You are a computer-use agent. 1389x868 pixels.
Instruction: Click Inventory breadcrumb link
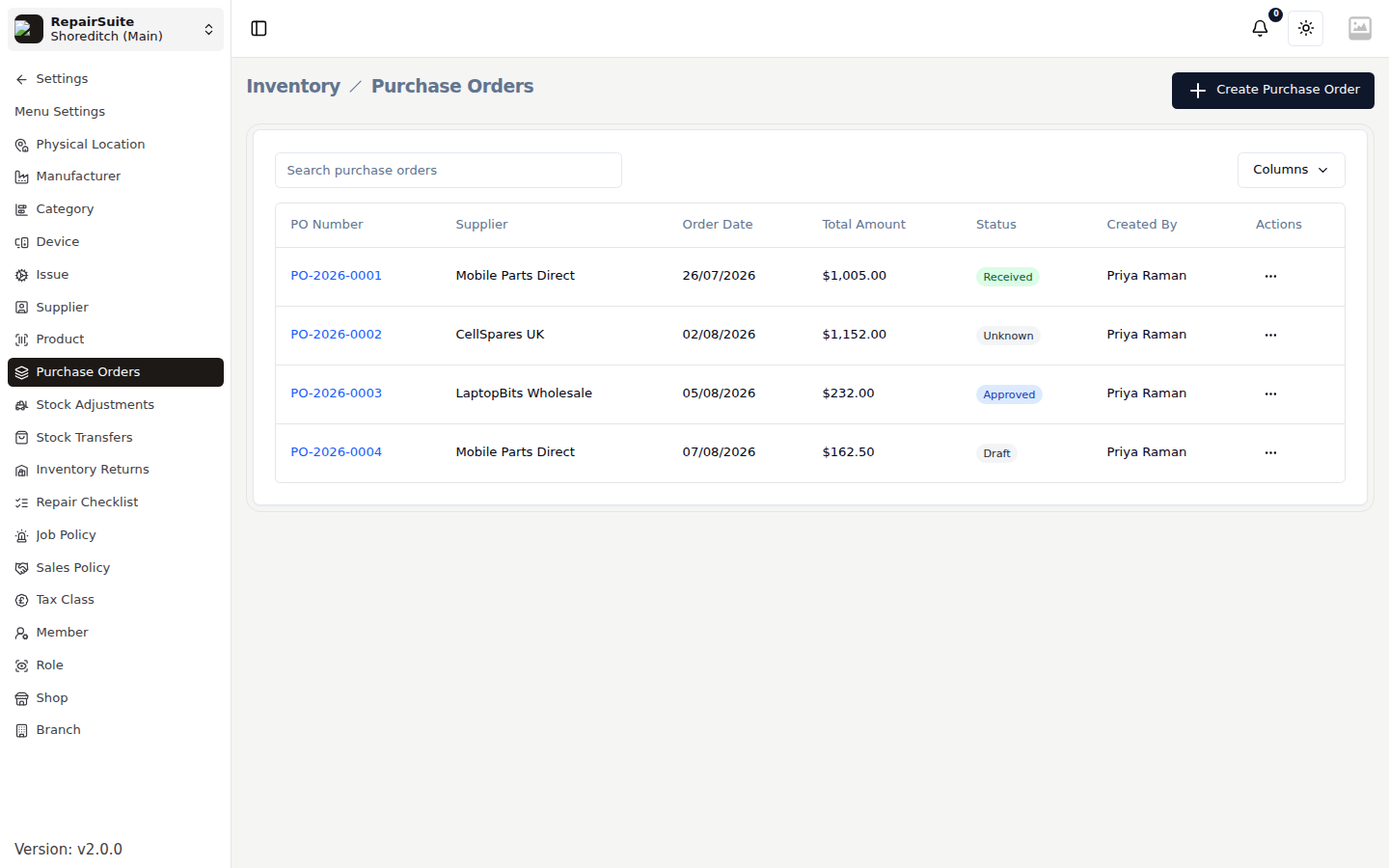click(293, 86)
